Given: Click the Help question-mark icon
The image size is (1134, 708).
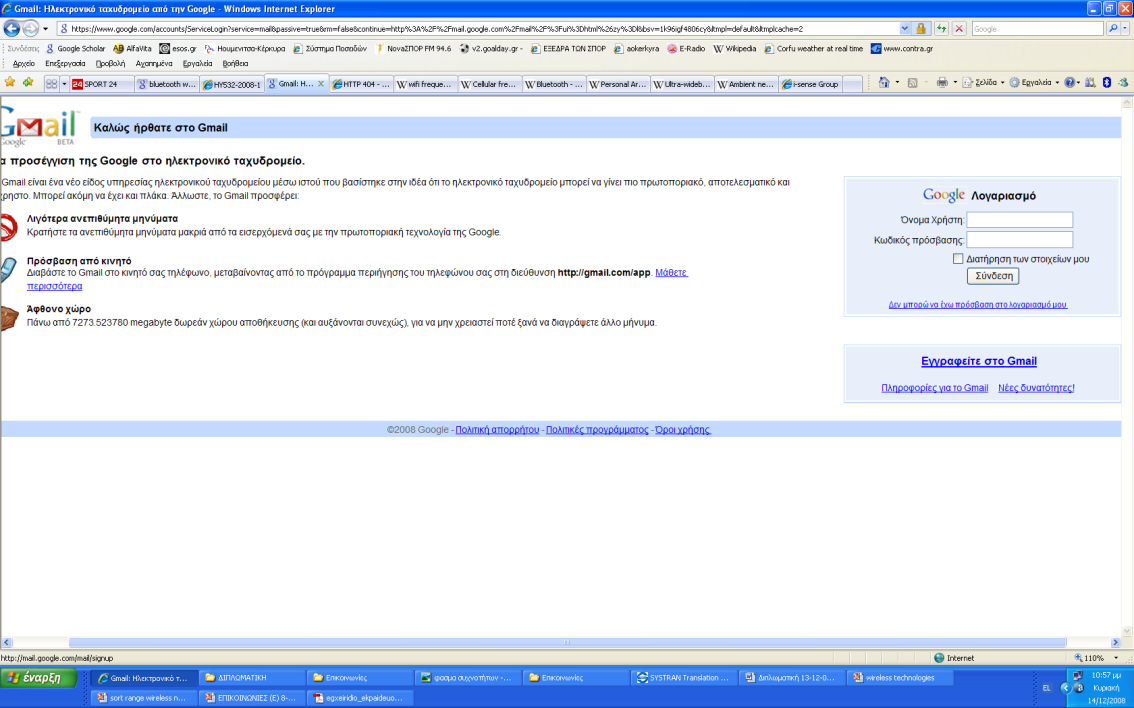Looking at the screenshot, I should tap(1070, 82).
